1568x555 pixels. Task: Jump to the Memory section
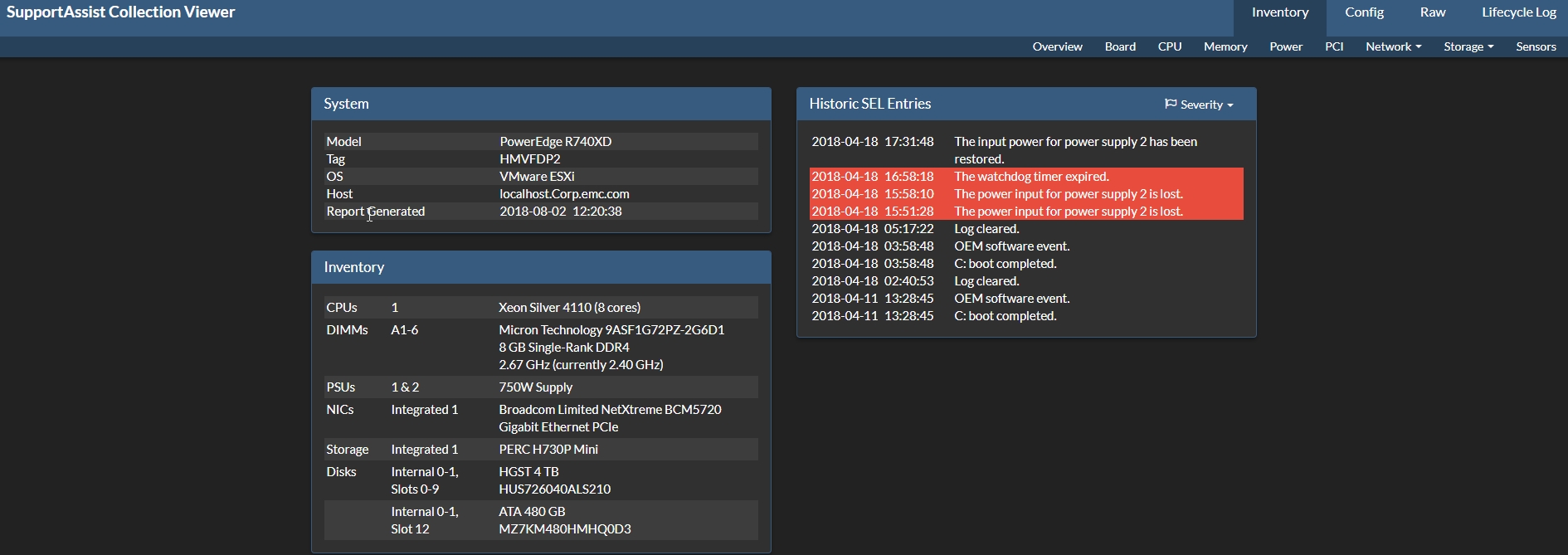pyautogui.click(x=1225, y=46)
